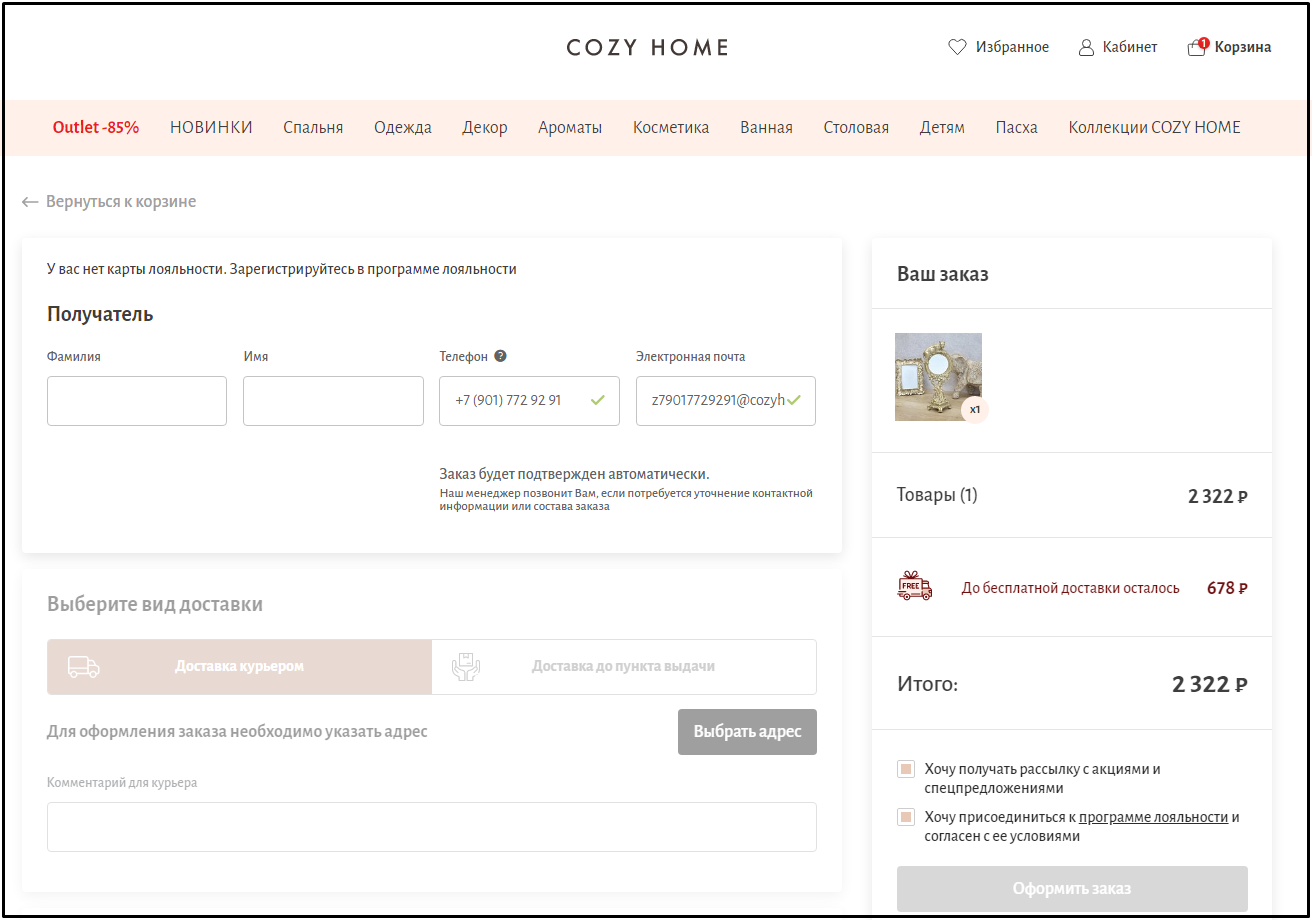The image size is (1312, 920).
Task: Click the Фамилия input field
Action: [x=137, y=401]
